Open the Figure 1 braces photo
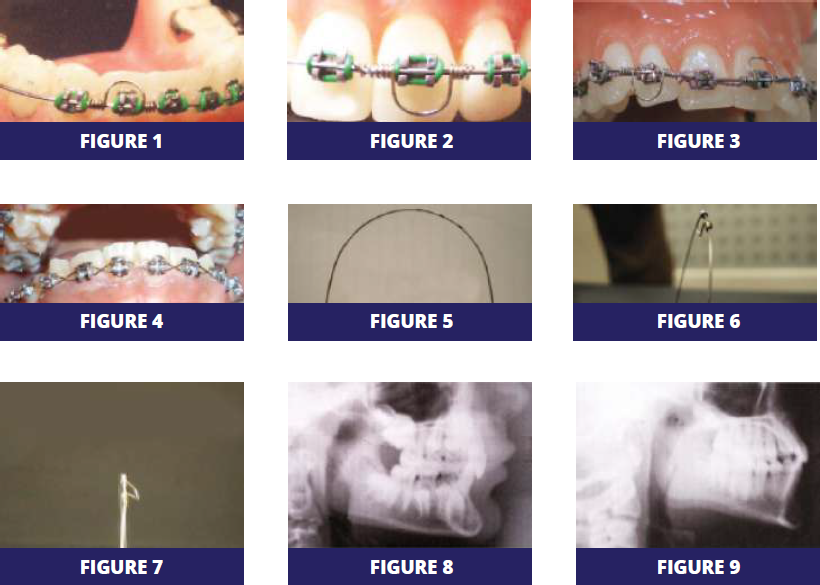This screenshot has width=820, height=585. coord(122,61)
